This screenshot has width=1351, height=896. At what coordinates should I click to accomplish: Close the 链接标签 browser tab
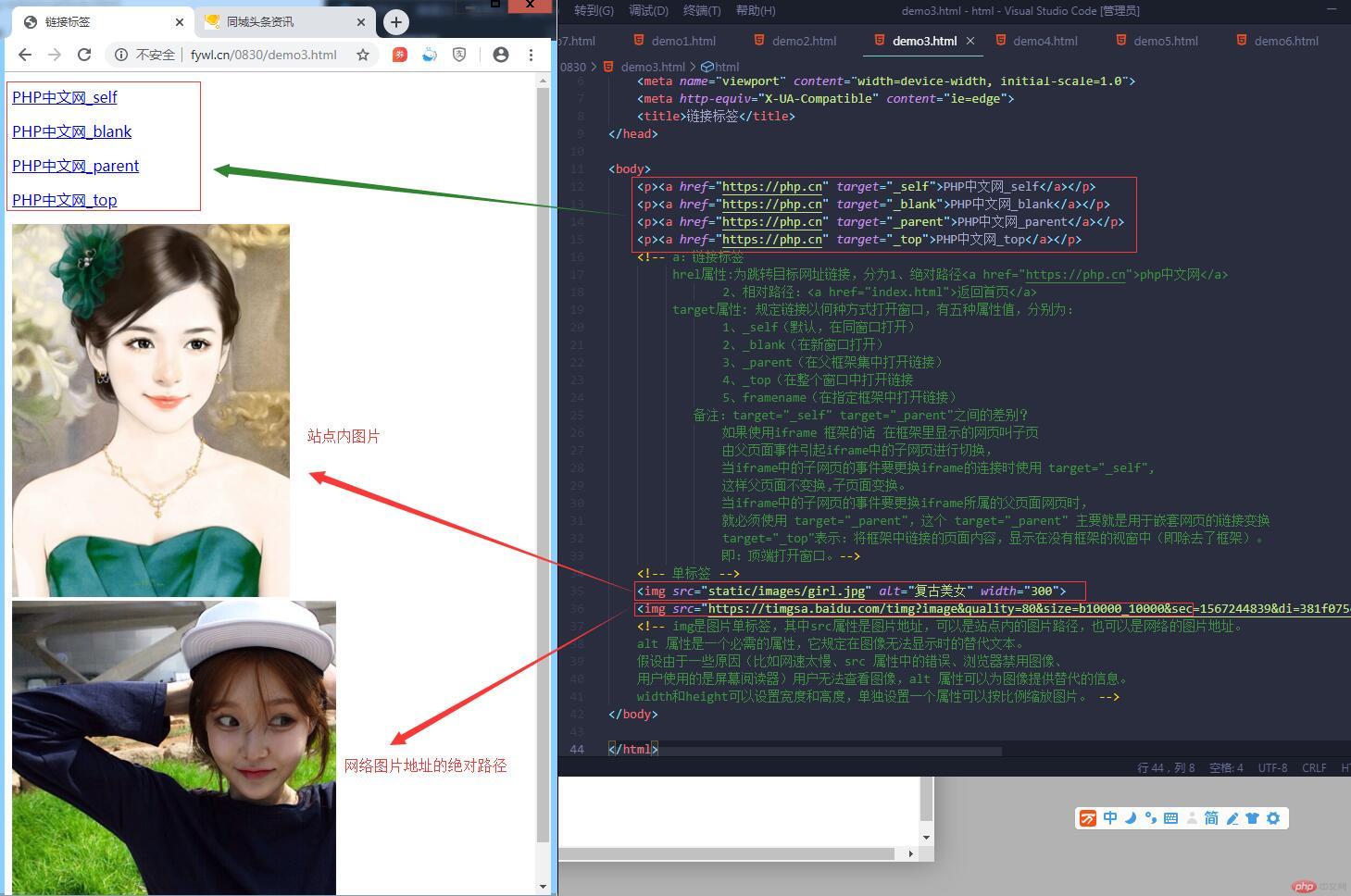(180, 21)
